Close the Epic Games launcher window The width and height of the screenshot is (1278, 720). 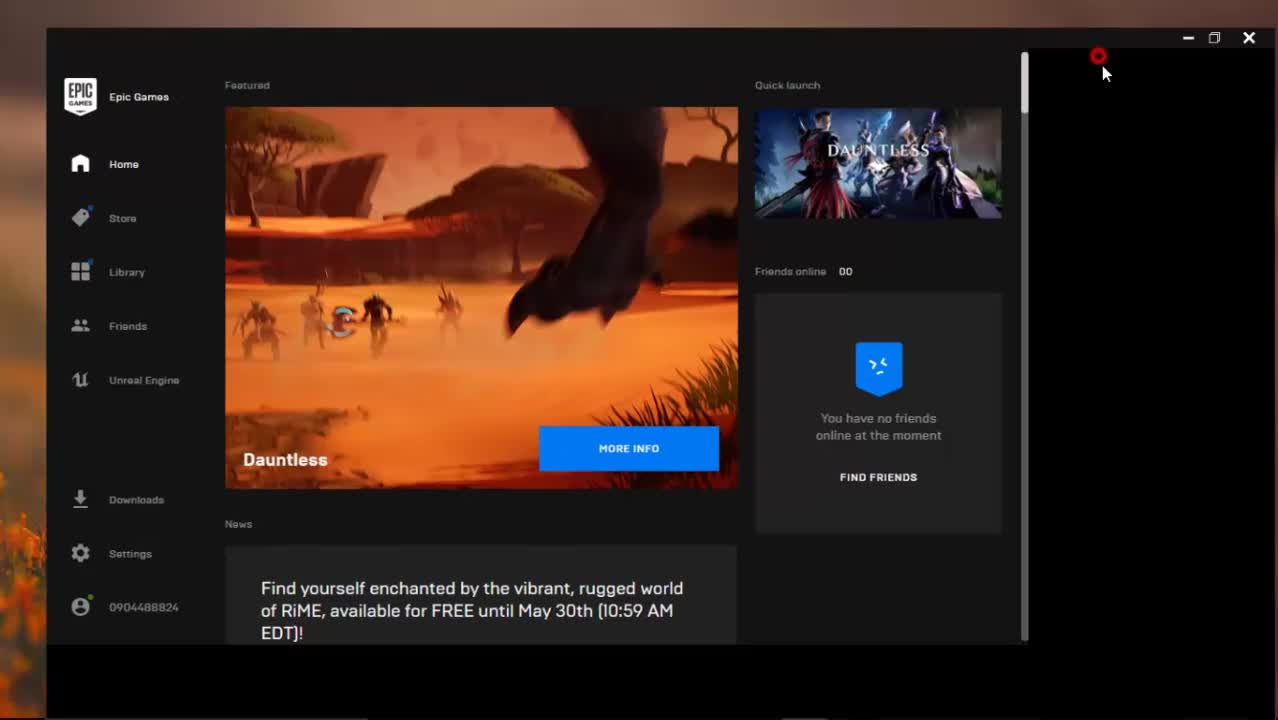click(x=1249, y=38)
